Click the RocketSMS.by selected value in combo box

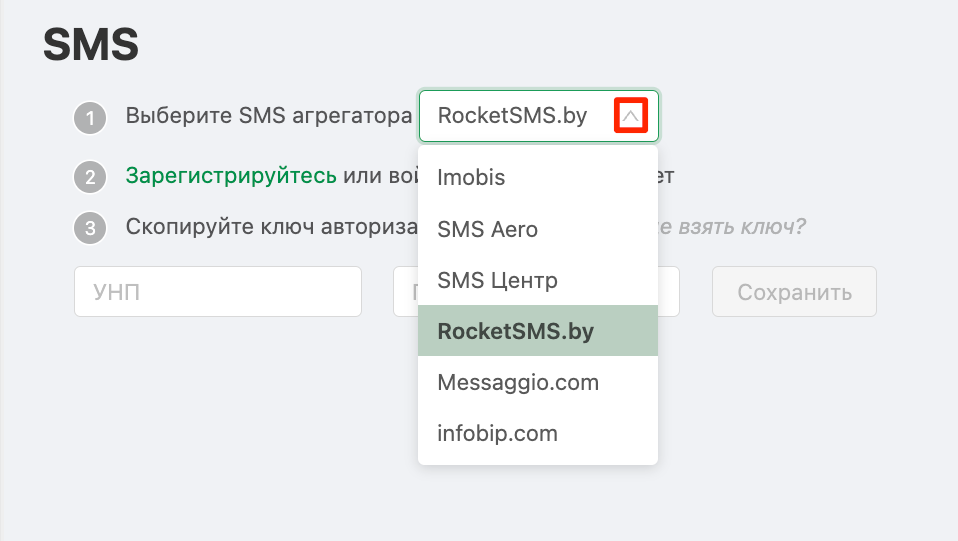point(512,116)
